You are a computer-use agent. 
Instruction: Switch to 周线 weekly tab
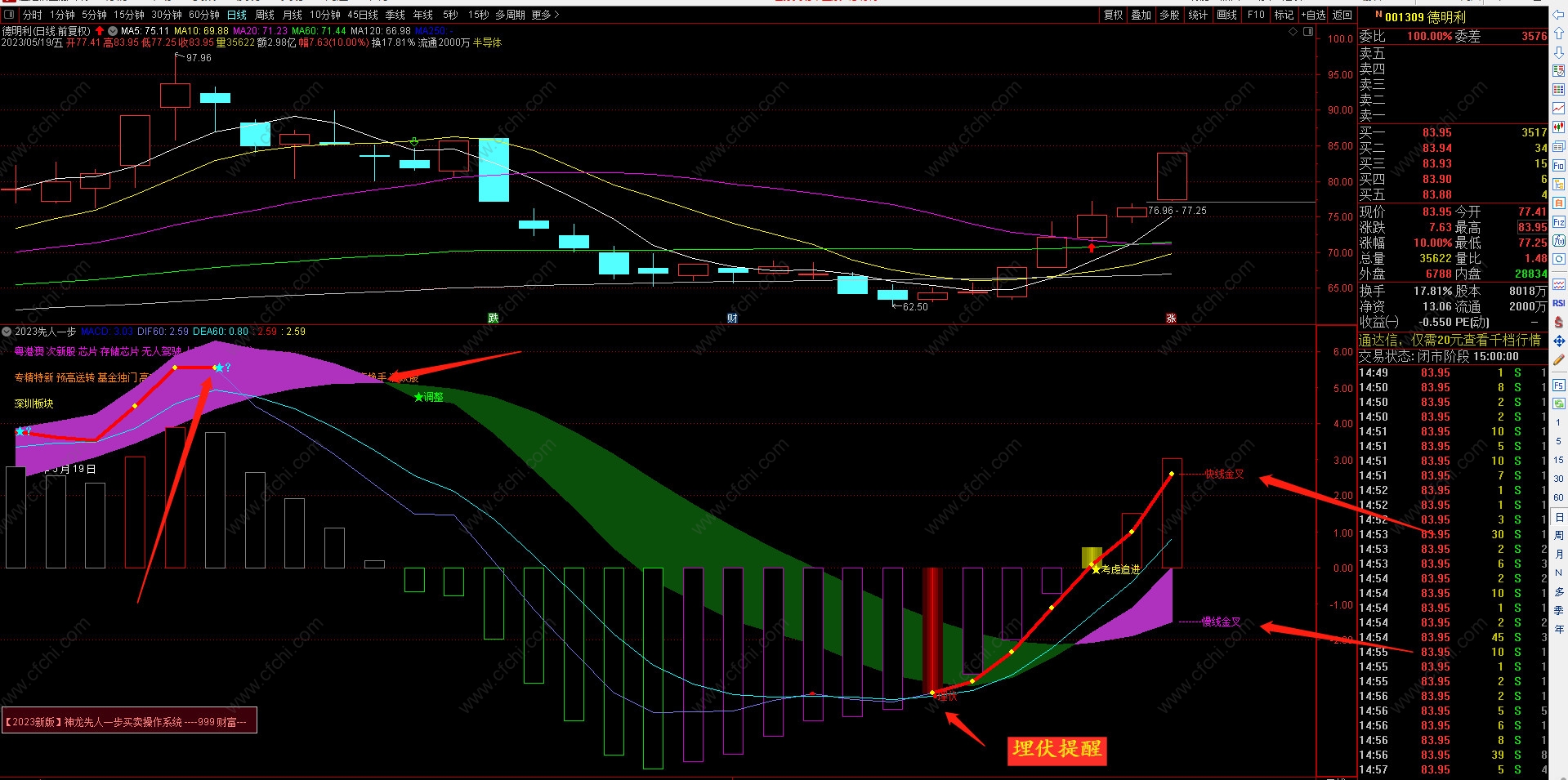click(265, 15)
